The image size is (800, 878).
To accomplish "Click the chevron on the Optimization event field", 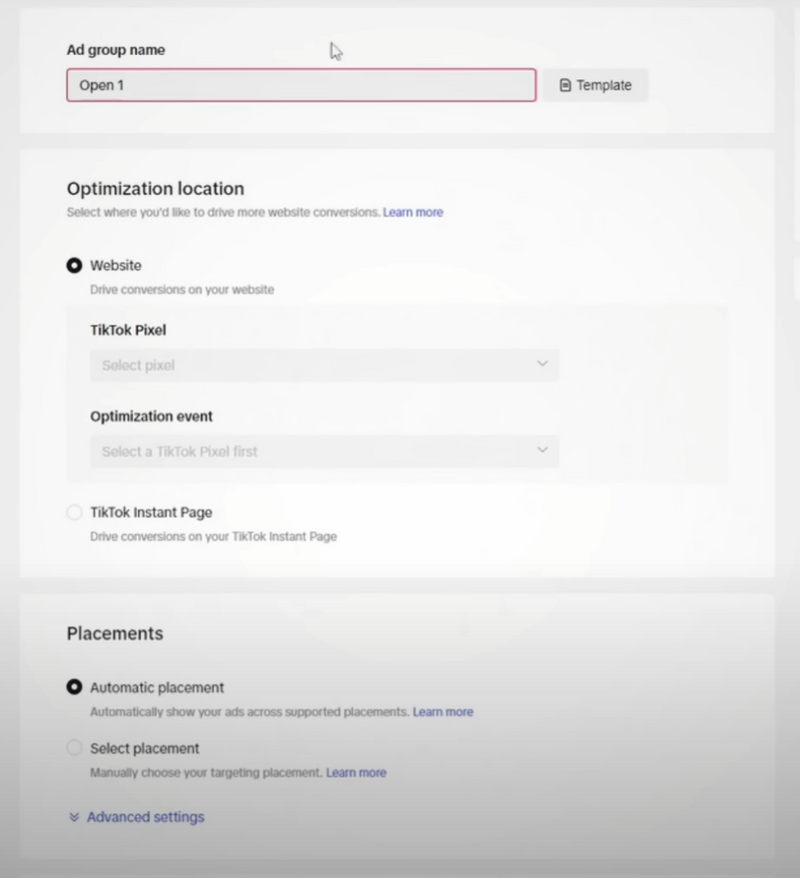I will 542,451.
